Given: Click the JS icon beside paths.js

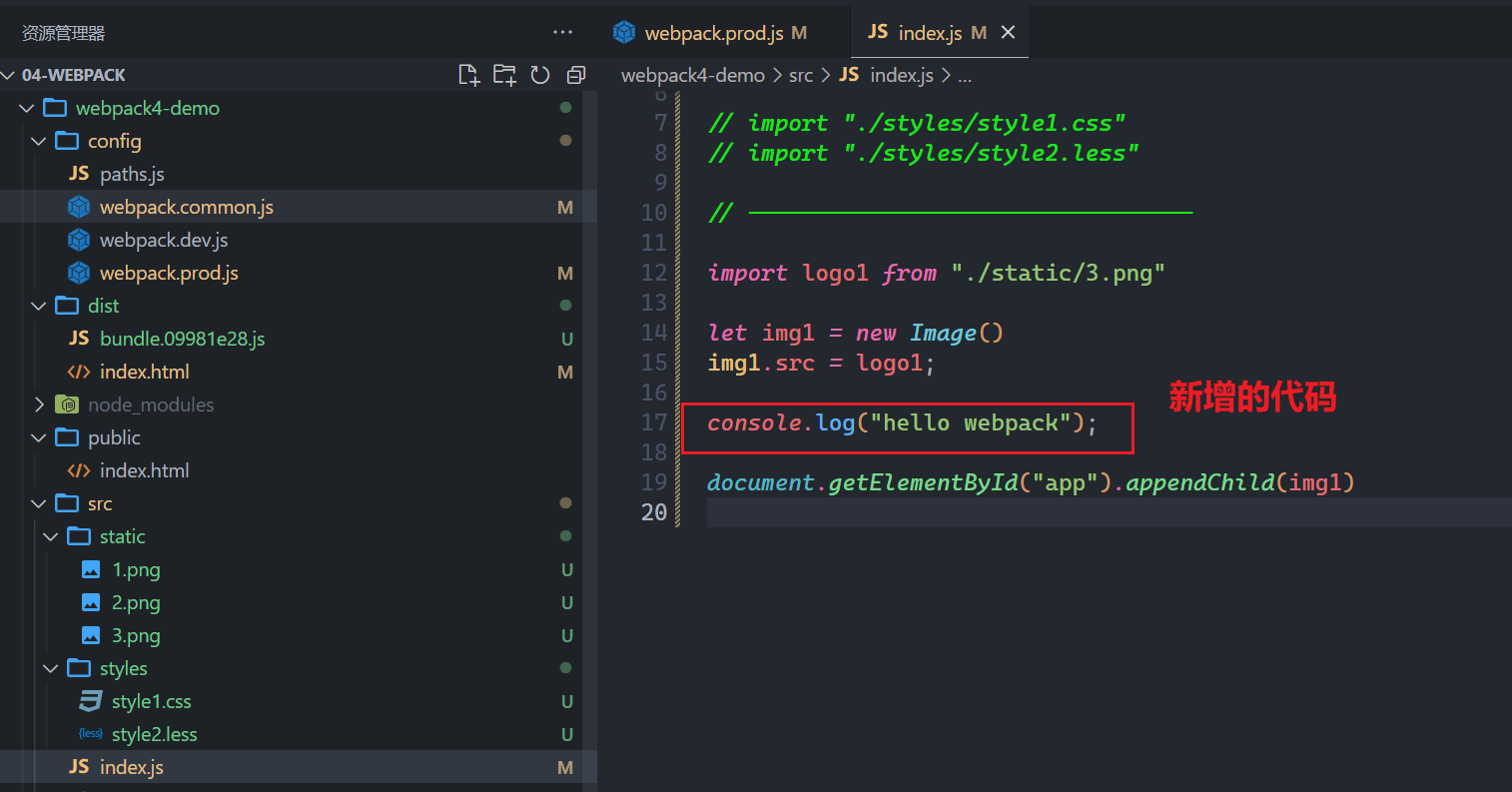Looking at the screenshot, I should click(79, 174).
